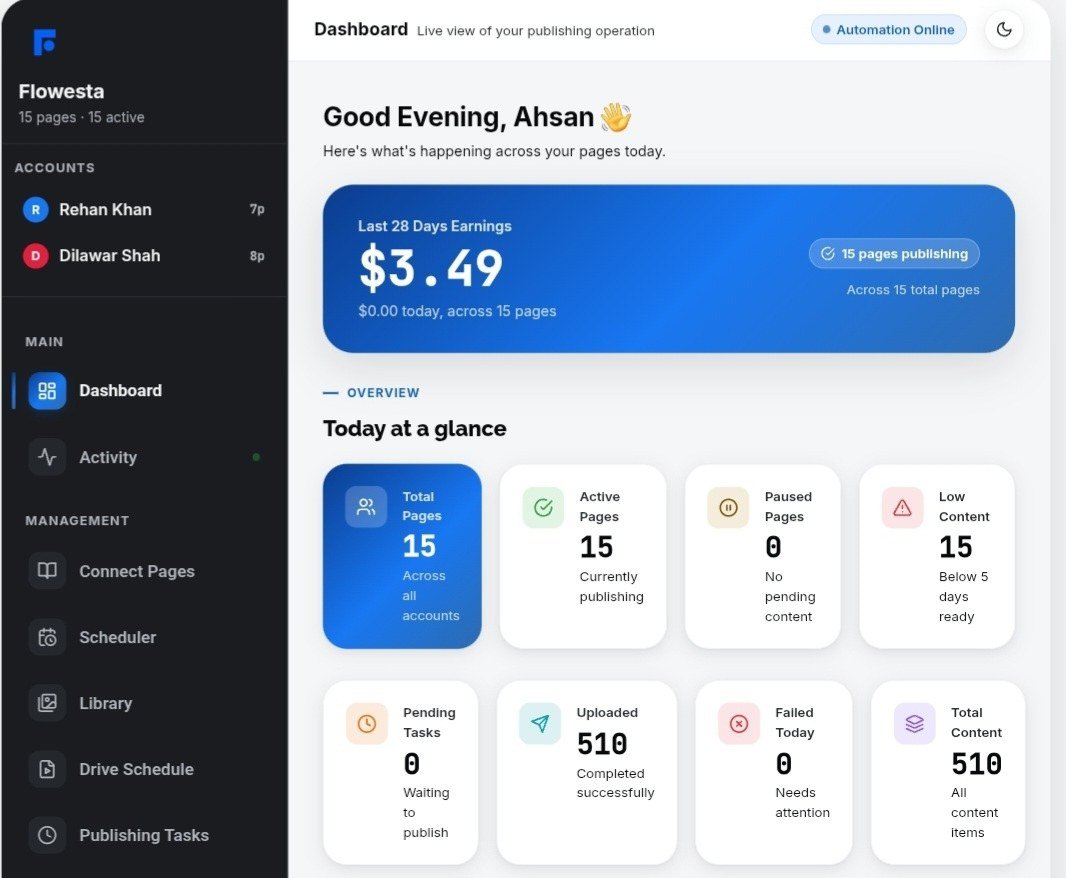Click the Dashboard page title in header
1066x878 pixels.
[x=361, y=29]
